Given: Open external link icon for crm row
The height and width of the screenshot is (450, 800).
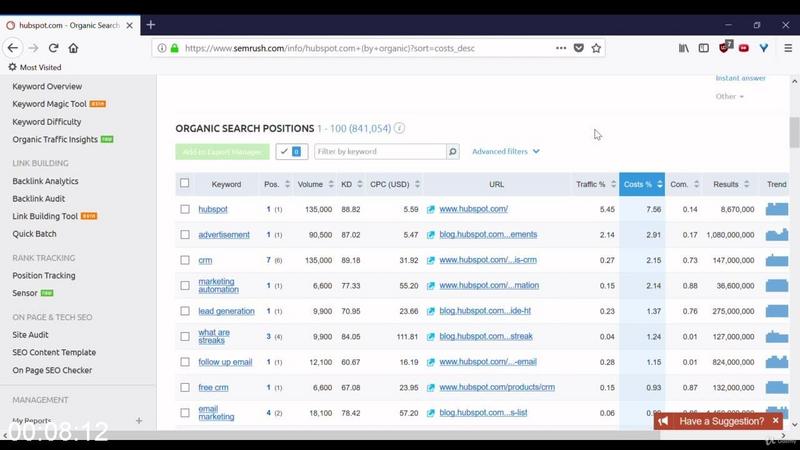Looking at the screenshot, I should click(431, 260).
